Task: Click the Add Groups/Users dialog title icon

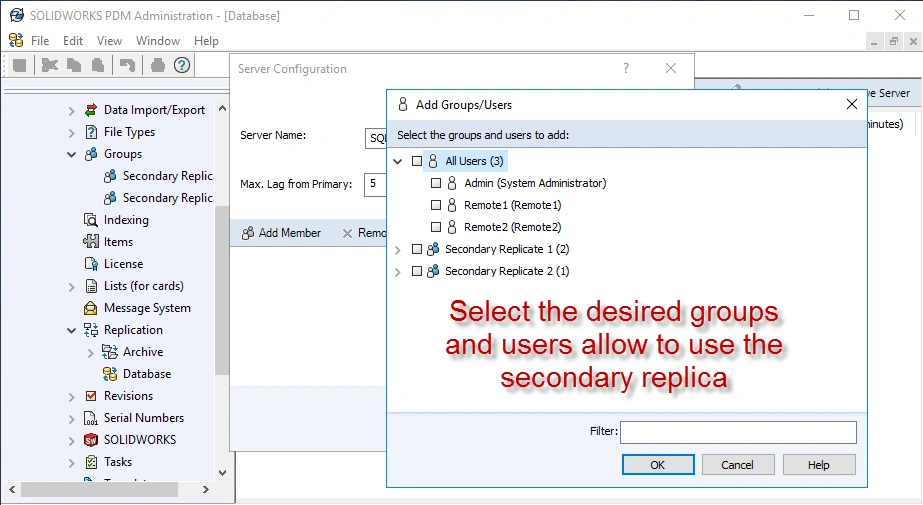Action: click(403, 105)
